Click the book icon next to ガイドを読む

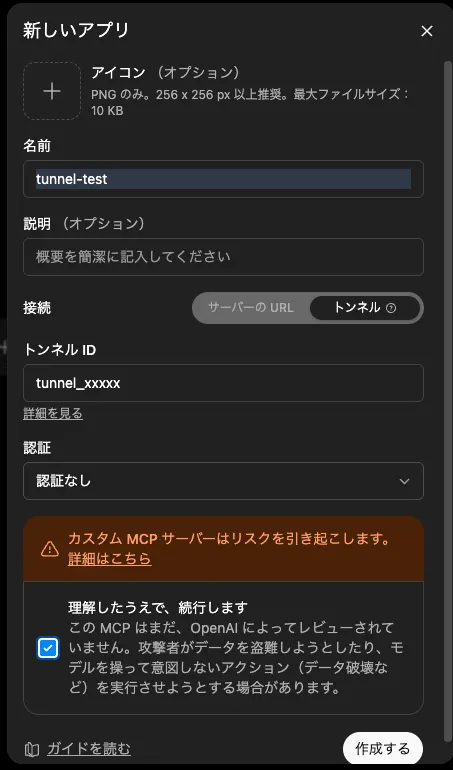coord(32,749)
